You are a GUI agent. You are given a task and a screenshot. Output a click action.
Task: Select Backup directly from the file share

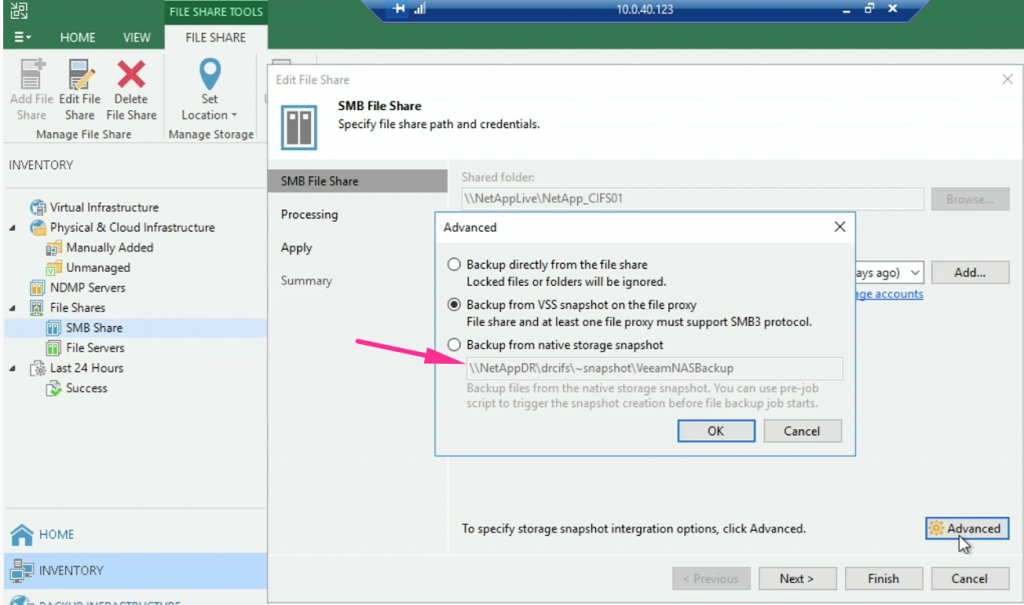point(454,265)
